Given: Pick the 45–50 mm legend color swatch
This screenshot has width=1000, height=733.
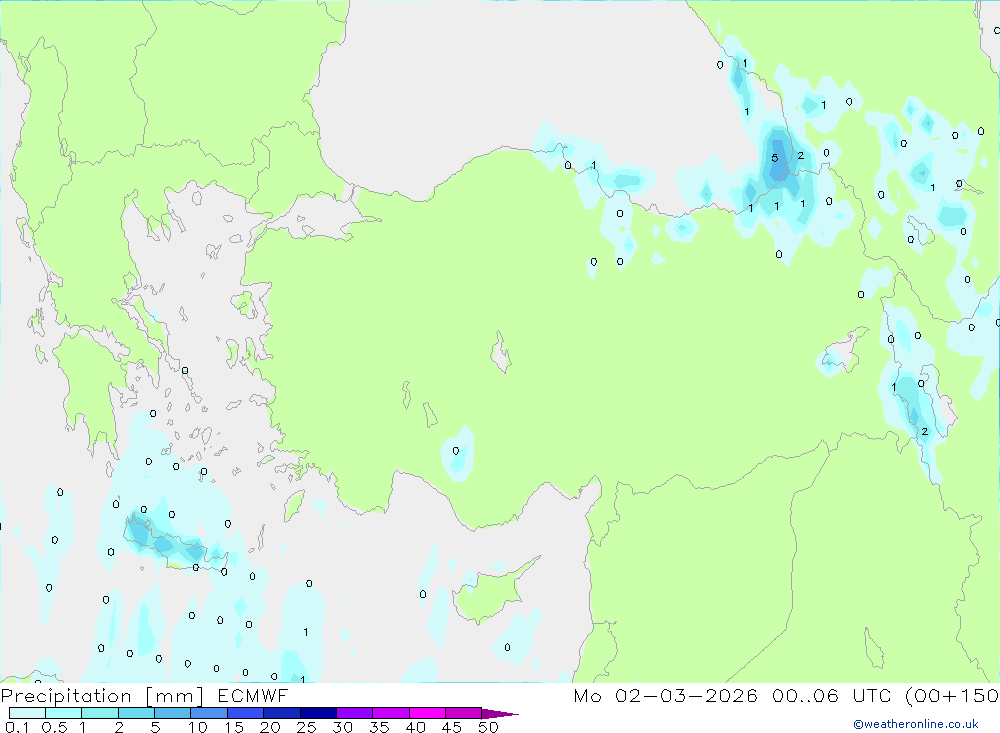Looking at the screenshot, I should (x=464, y=713).
